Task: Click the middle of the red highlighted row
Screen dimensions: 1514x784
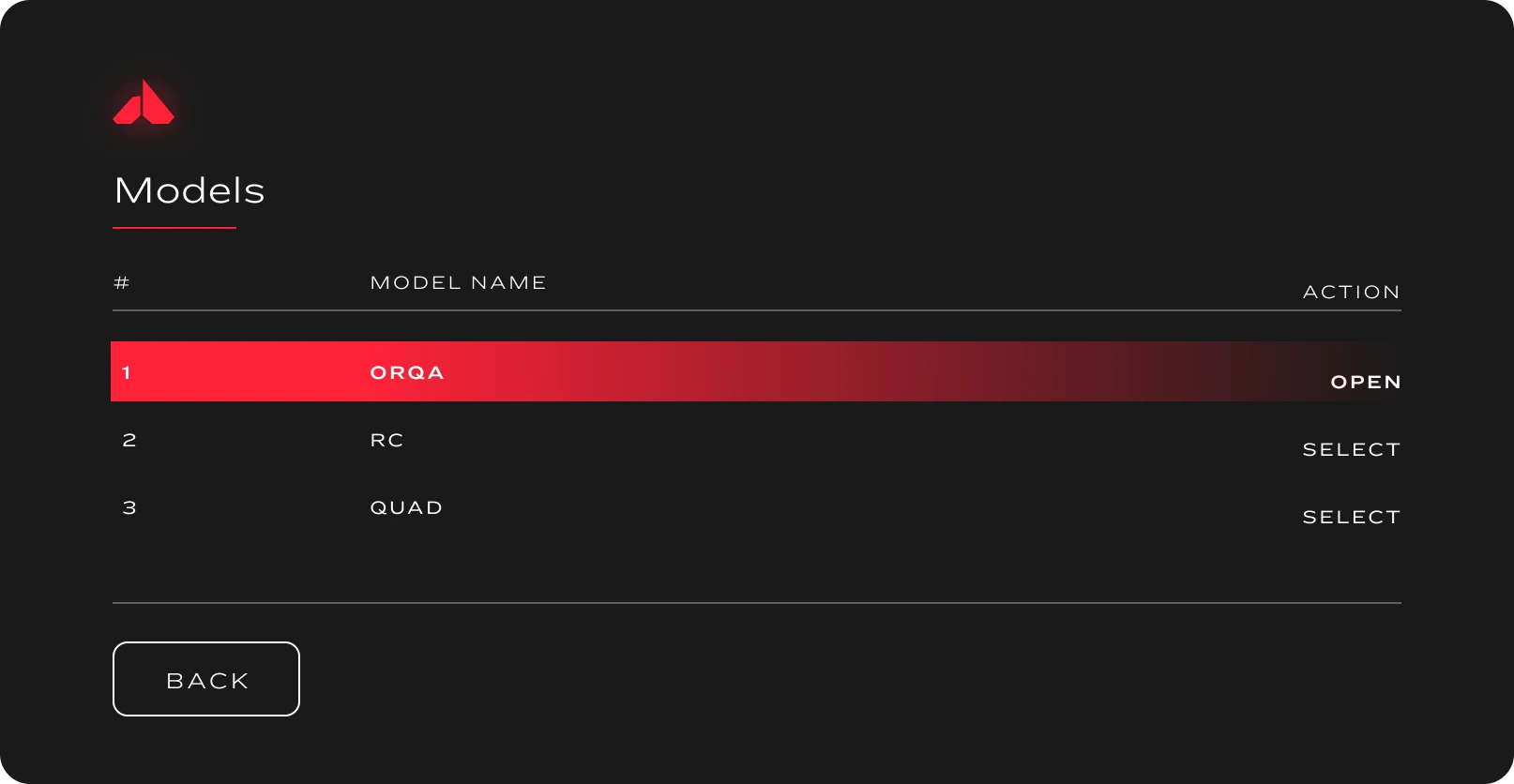Action: (x=756, y=371)
